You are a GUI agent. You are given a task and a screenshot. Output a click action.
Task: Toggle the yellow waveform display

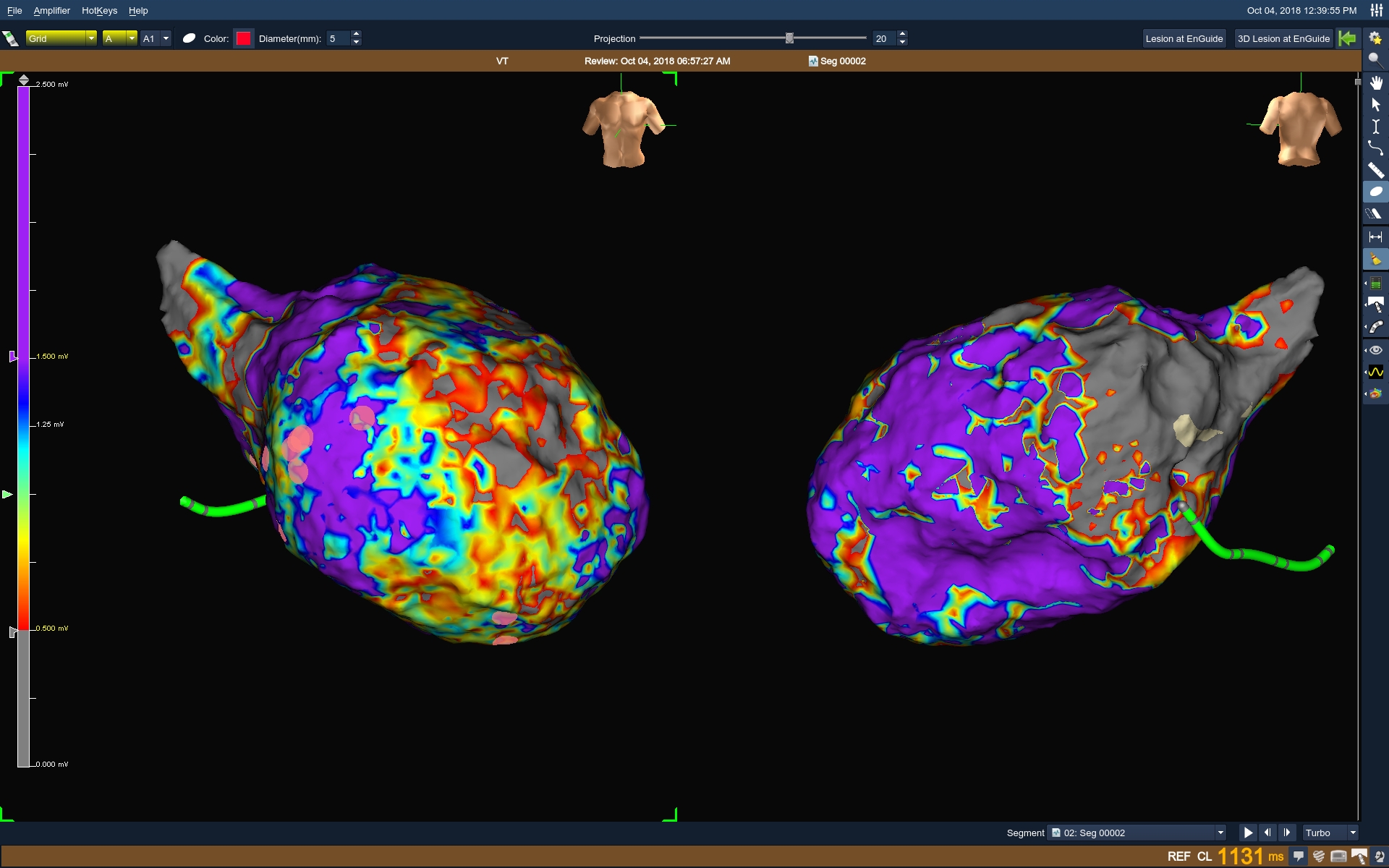[1375, 372]
